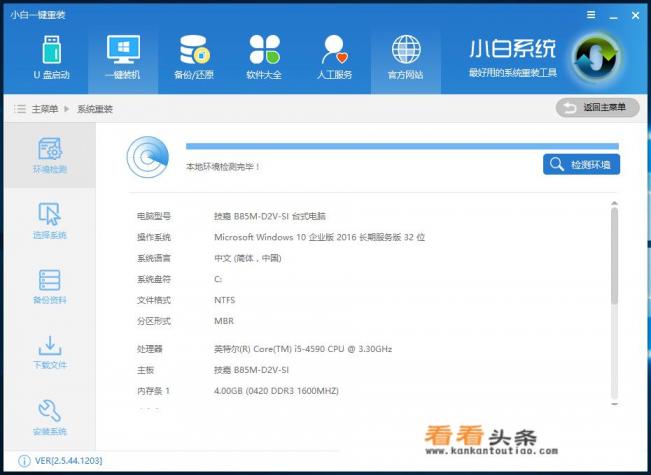The width and height of the screenshot is (651, 475).
Task: Go to the 选择系统 step
Action: click(x=50, y=221)
